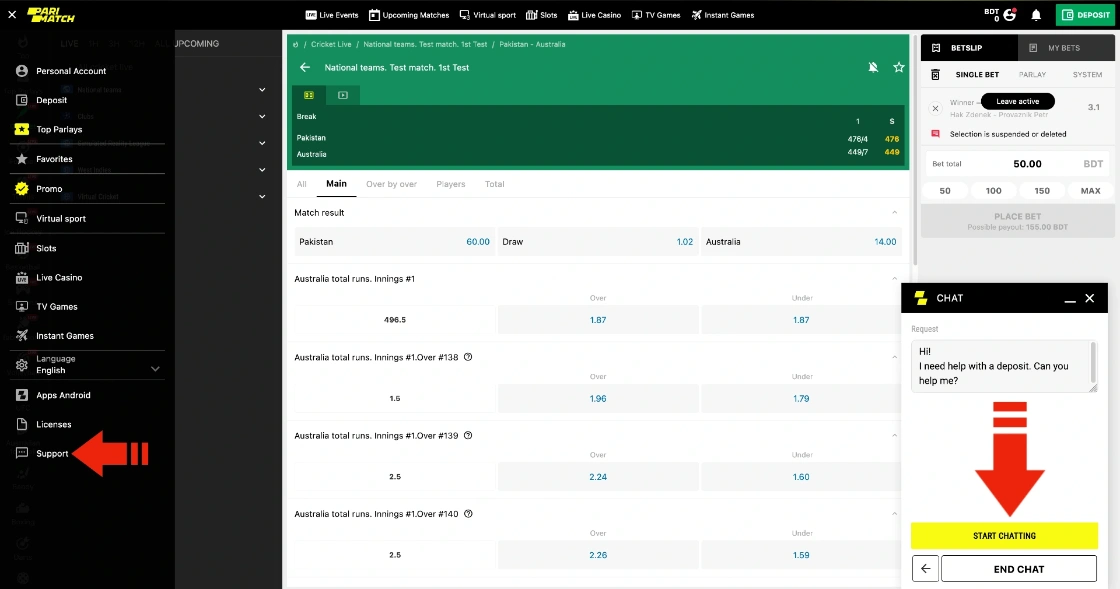
Task: Open Instant Games in the top navigation
Action: [722, 15]
